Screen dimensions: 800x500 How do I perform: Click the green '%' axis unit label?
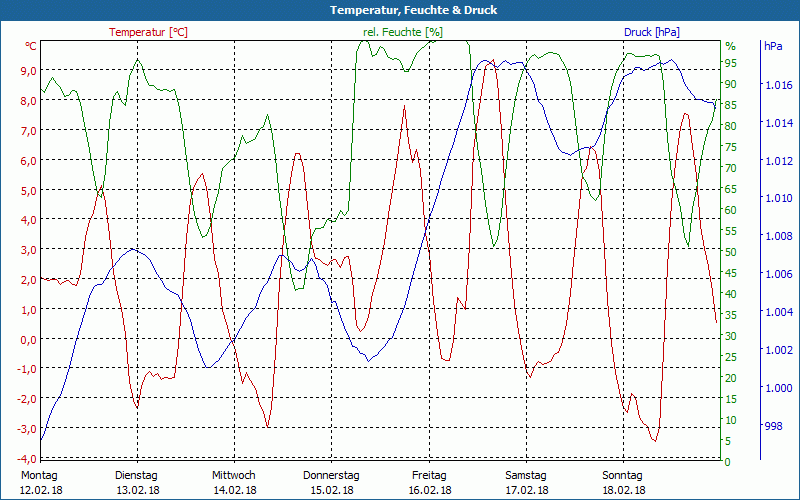tap(730, 46)
